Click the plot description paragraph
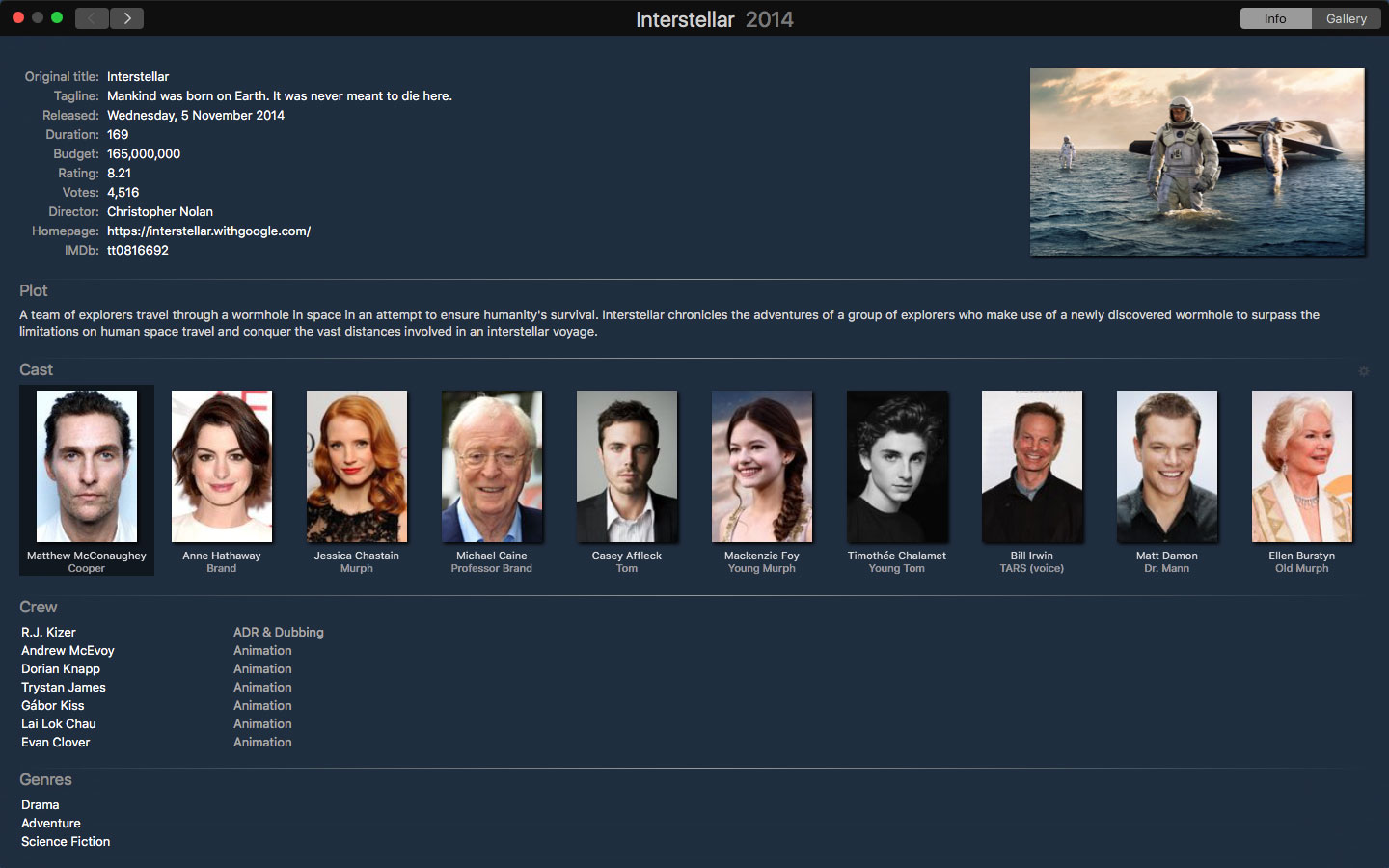Image resolution: width=1389 pixels, height=868 pixels. pos(669,323)
